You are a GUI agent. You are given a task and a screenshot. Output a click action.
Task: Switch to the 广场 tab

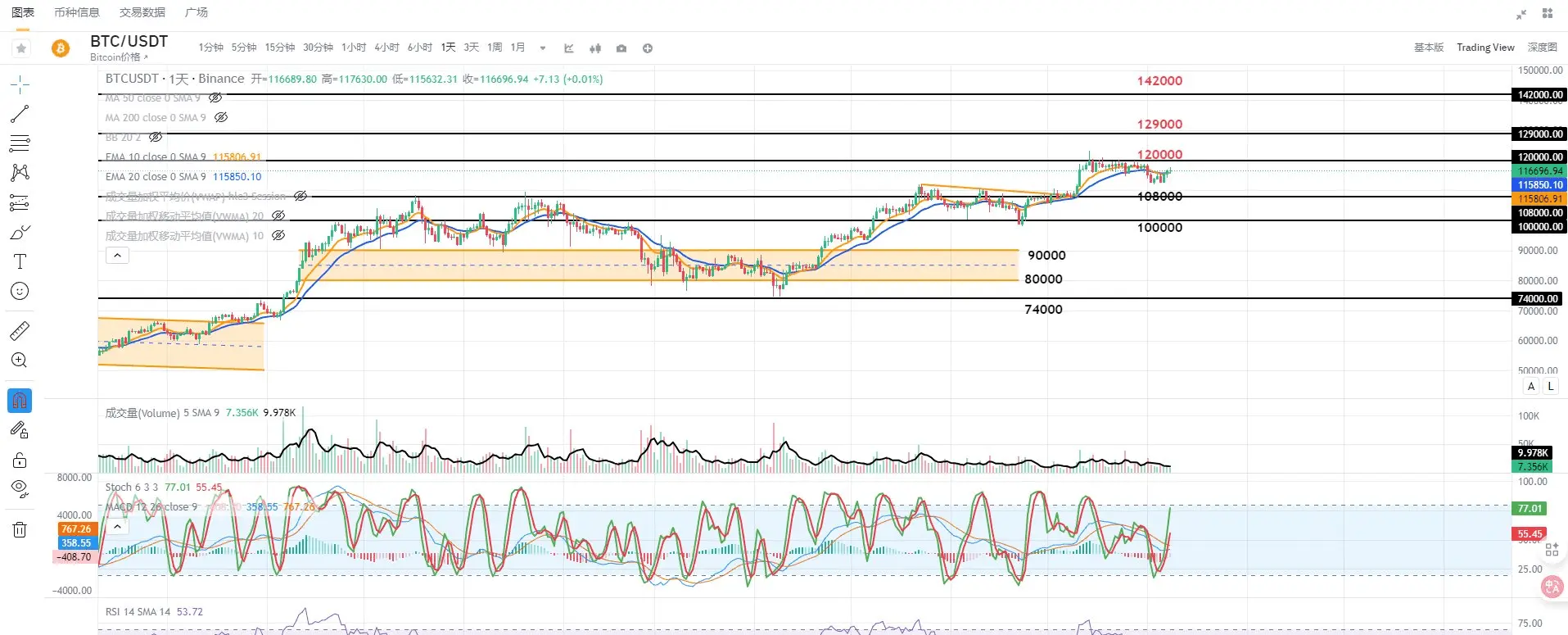click(197, 12)
